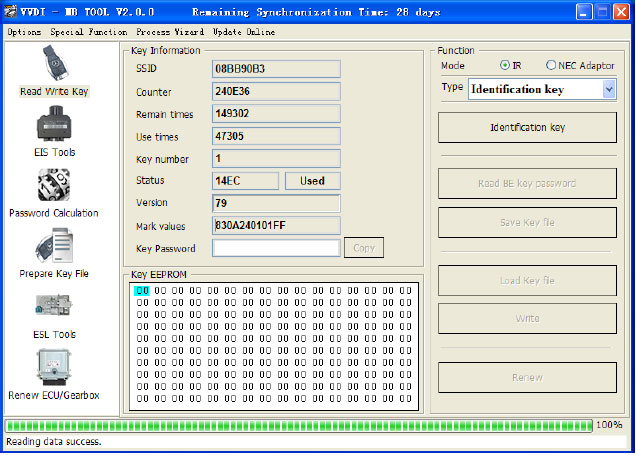Select the NEC Adaptor mode radio button

(x=550, y=65)
